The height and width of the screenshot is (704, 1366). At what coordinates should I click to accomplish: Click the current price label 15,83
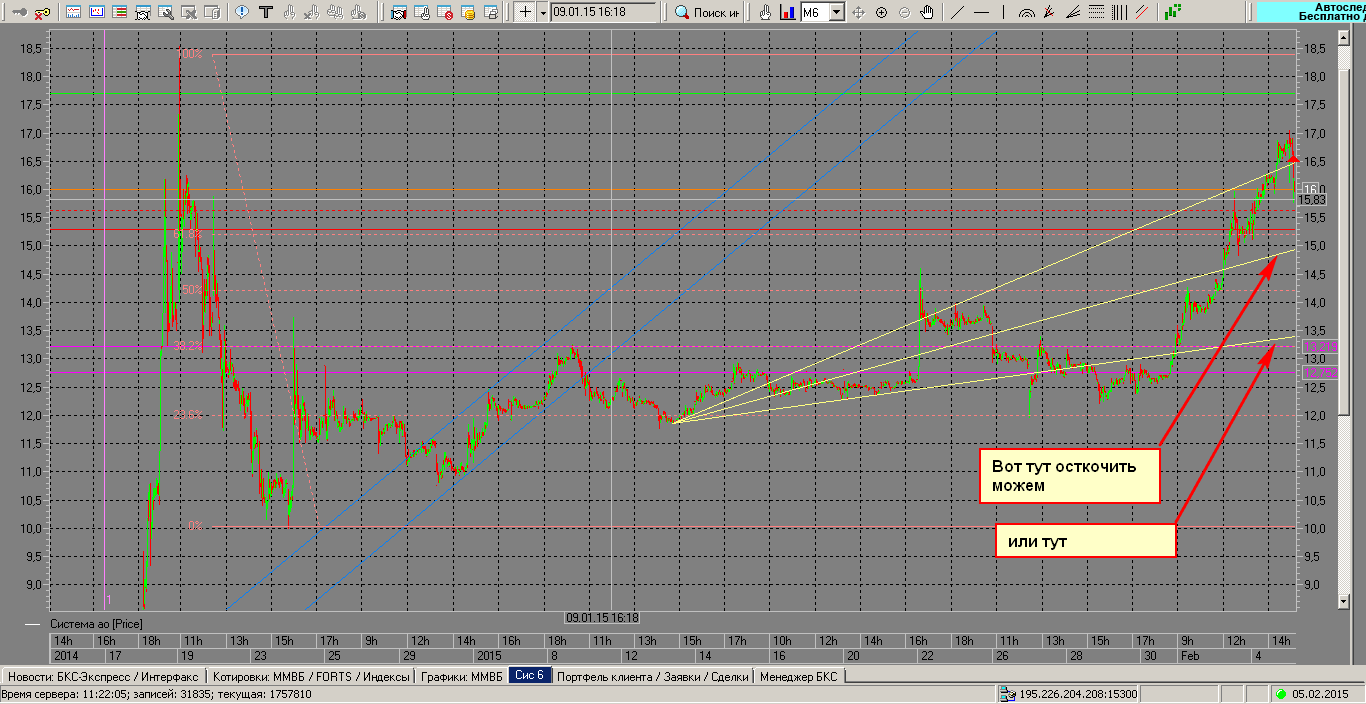(1311, 199)
